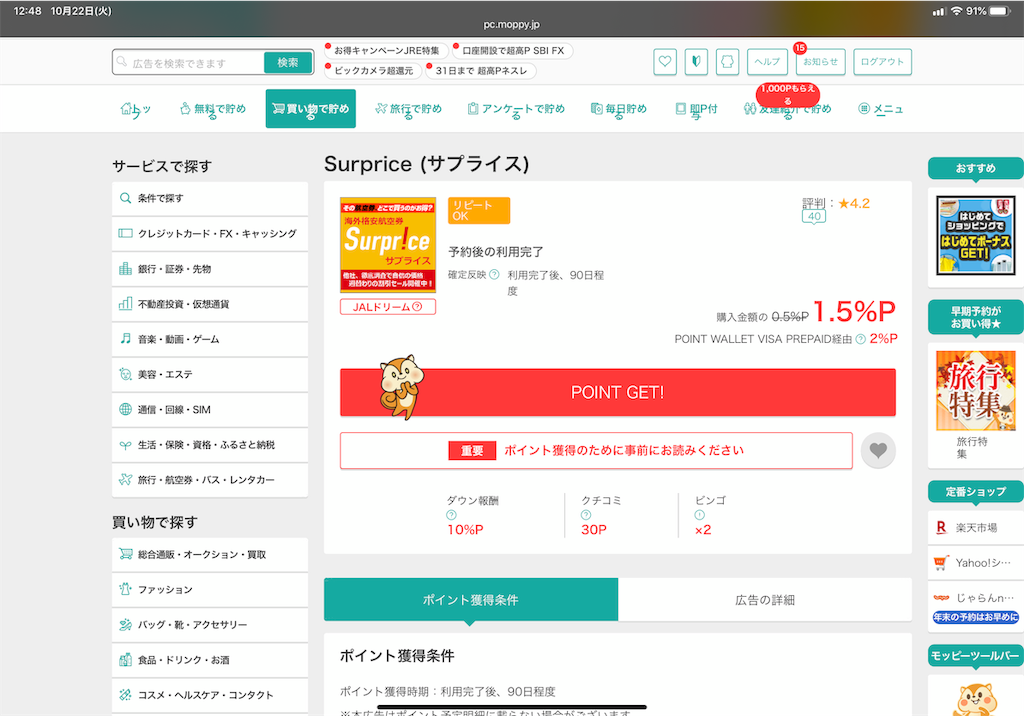
Task: Open ファッション shopping category
Action: click(210, 590)
